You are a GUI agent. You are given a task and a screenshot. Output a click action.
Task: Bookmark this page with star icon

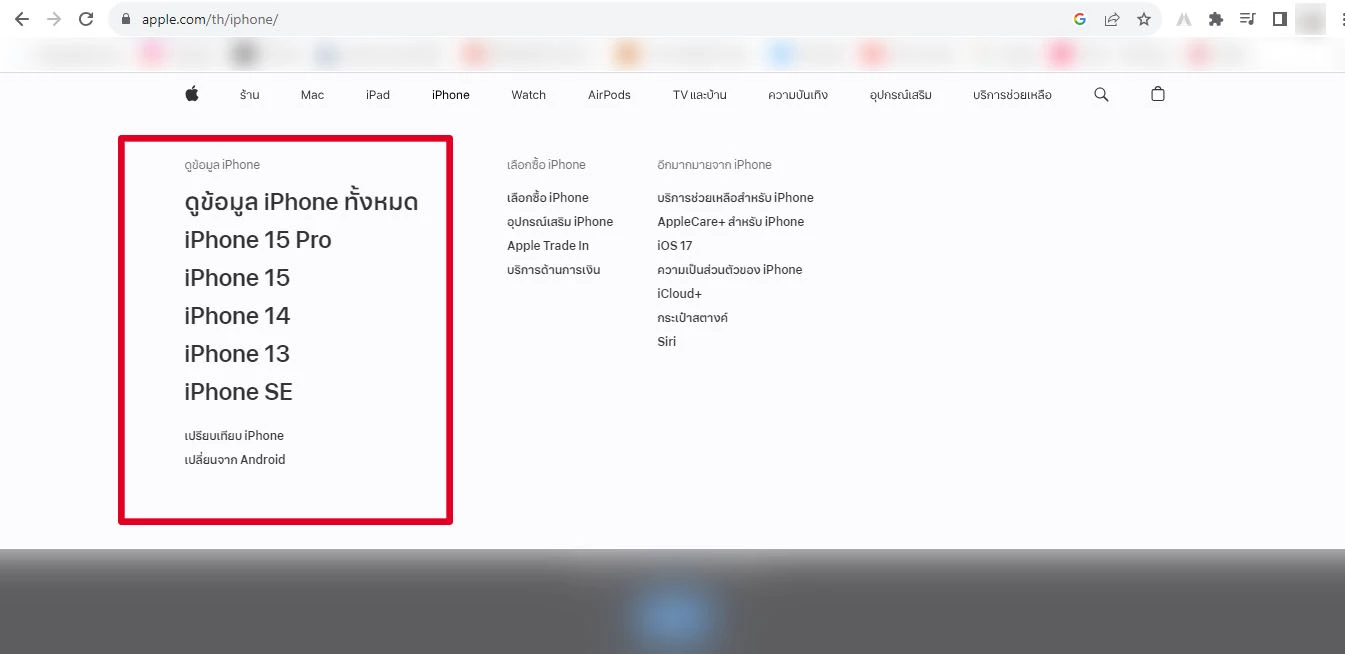coord(1144,19)
